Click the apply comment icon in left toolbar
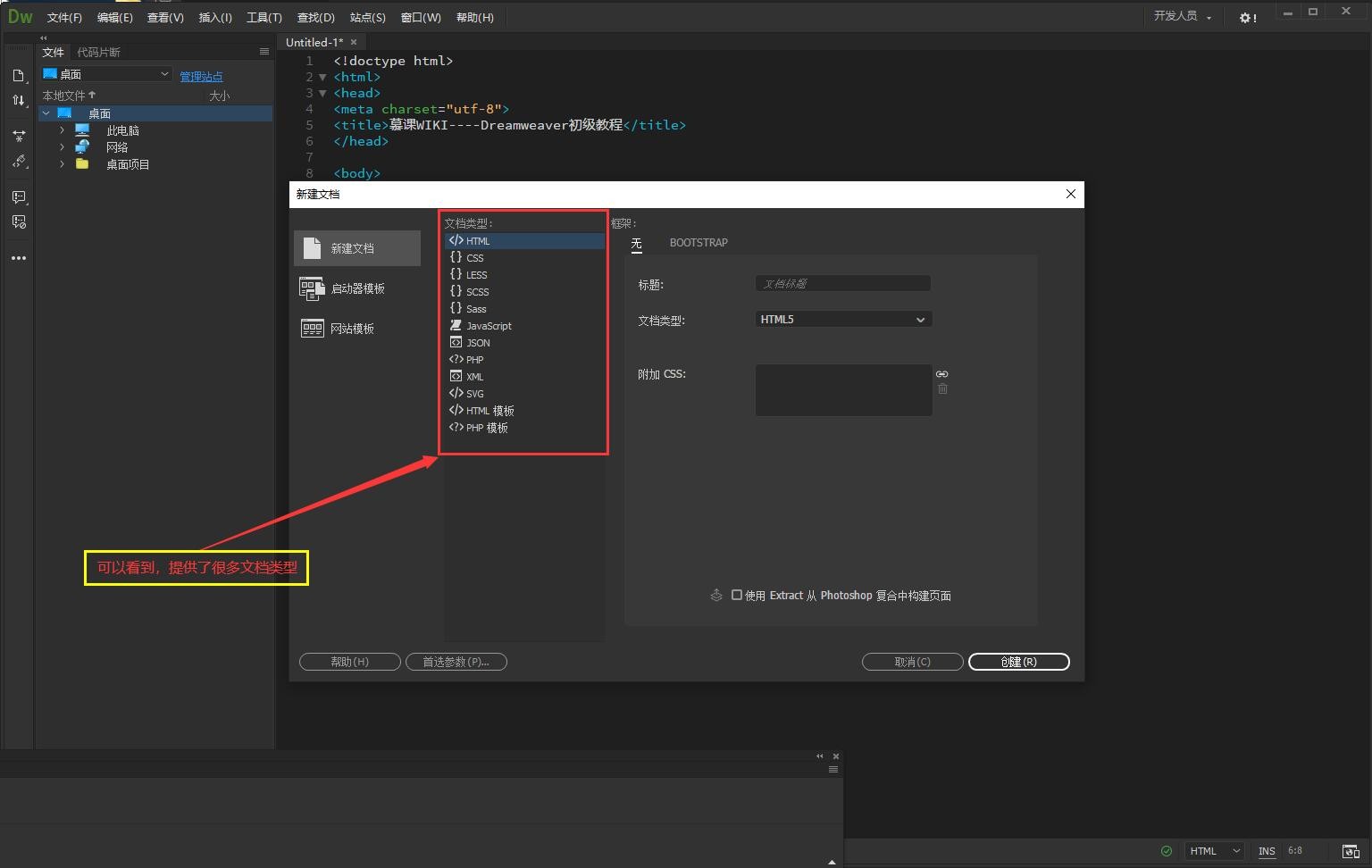This screenshot has width=1372, height=868. [19, 196]
